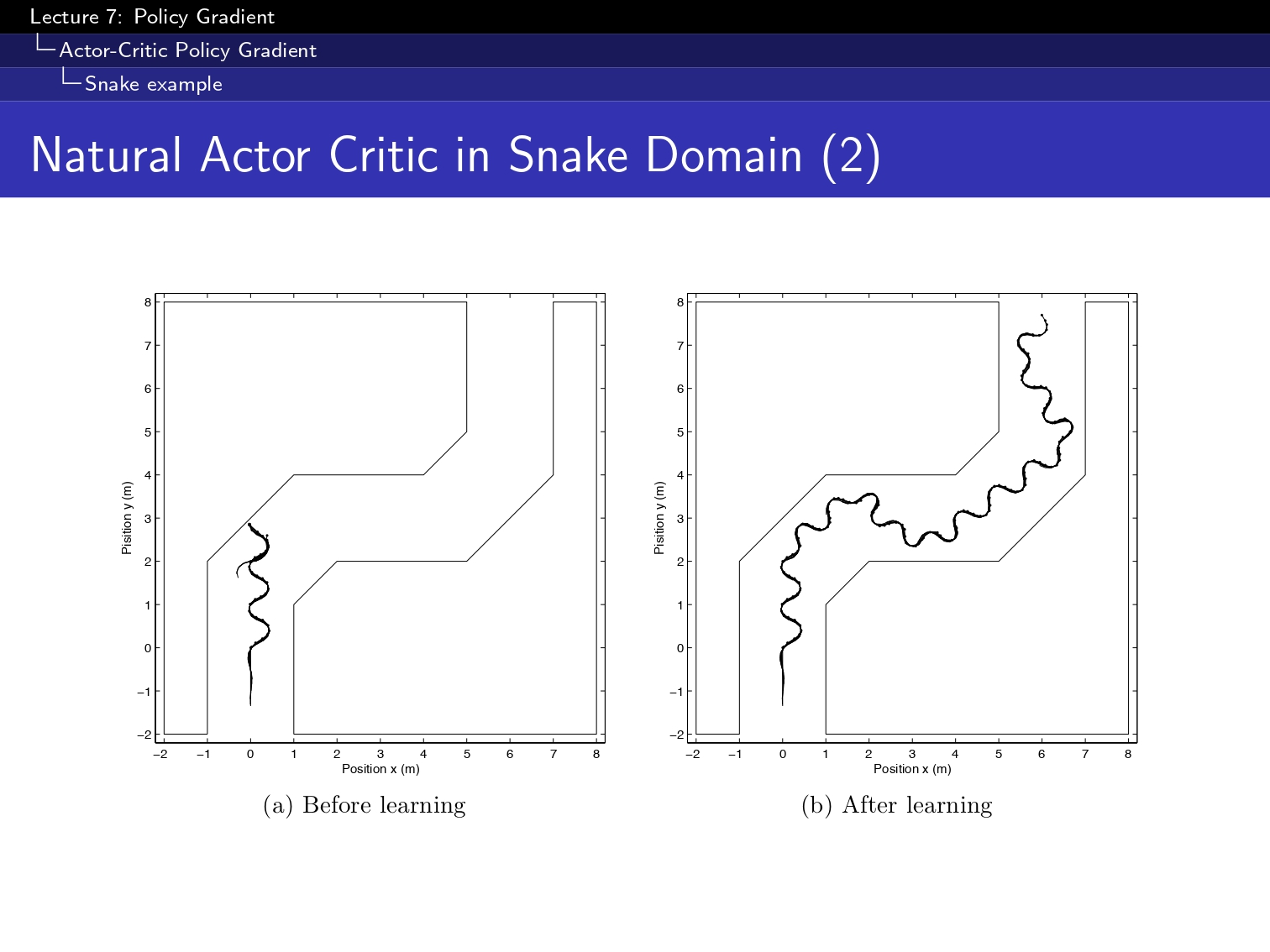Image resolution: width=1270 pixels, height=952 pixels.
Task: Click the 'Snake example' subsection line
Action: (x=154, y=84)
